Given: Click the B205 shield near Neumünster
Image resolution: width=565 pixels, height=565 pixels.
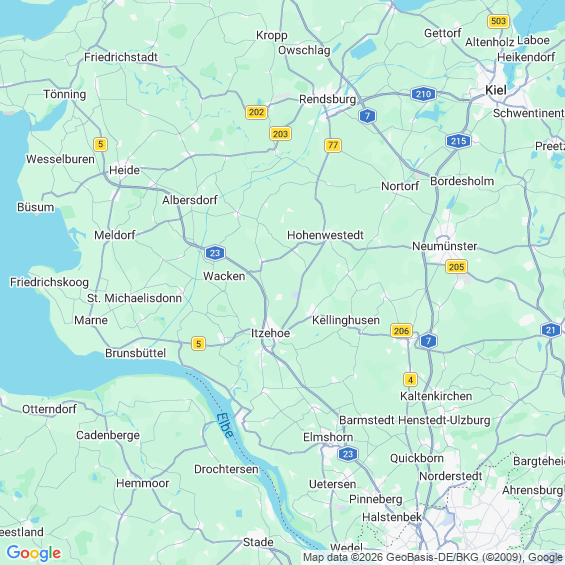Looking at the screenshot, I should (x=456, y=267).
